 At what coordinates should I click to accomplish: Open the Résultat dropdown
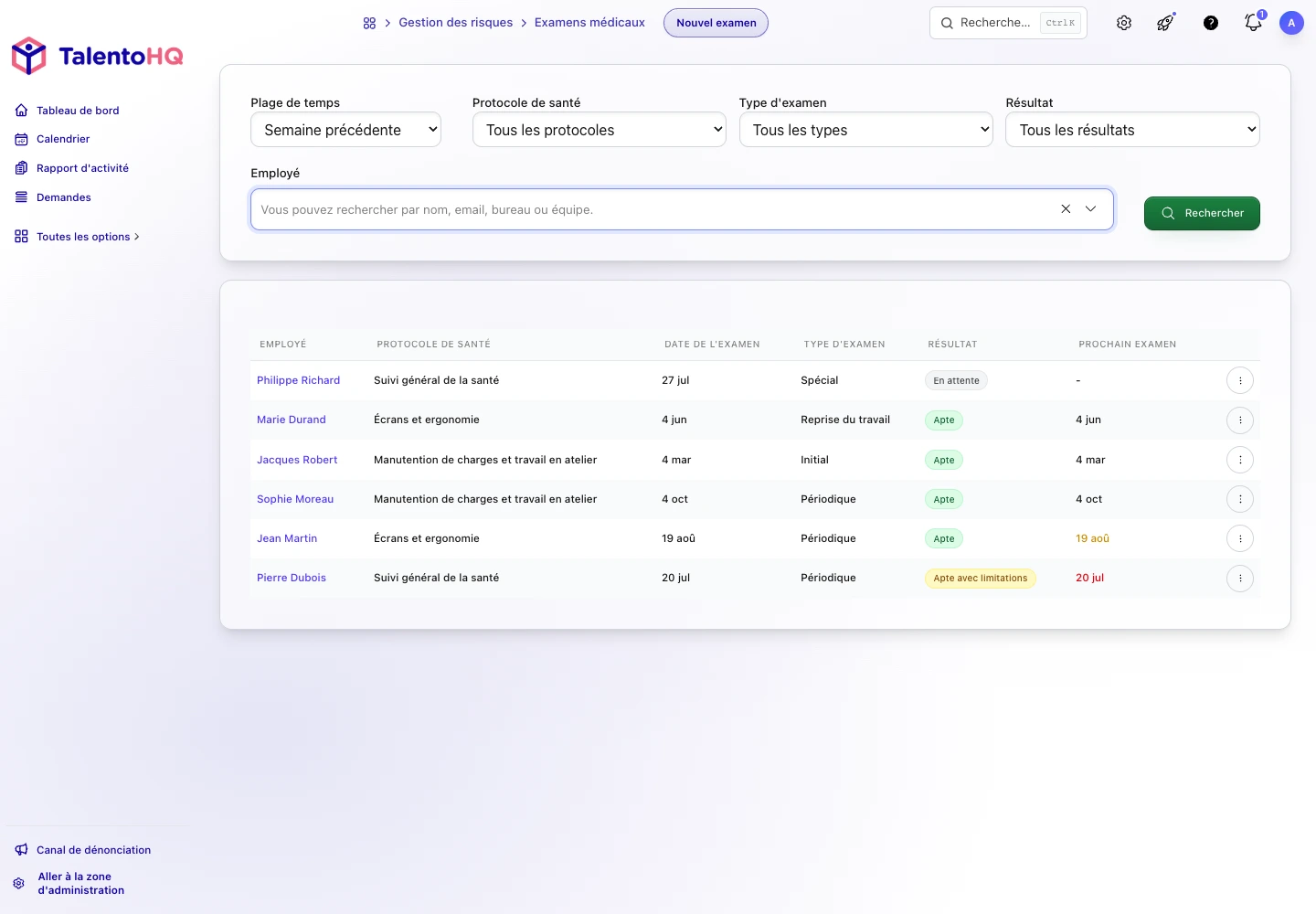(x=1132, y=130)
